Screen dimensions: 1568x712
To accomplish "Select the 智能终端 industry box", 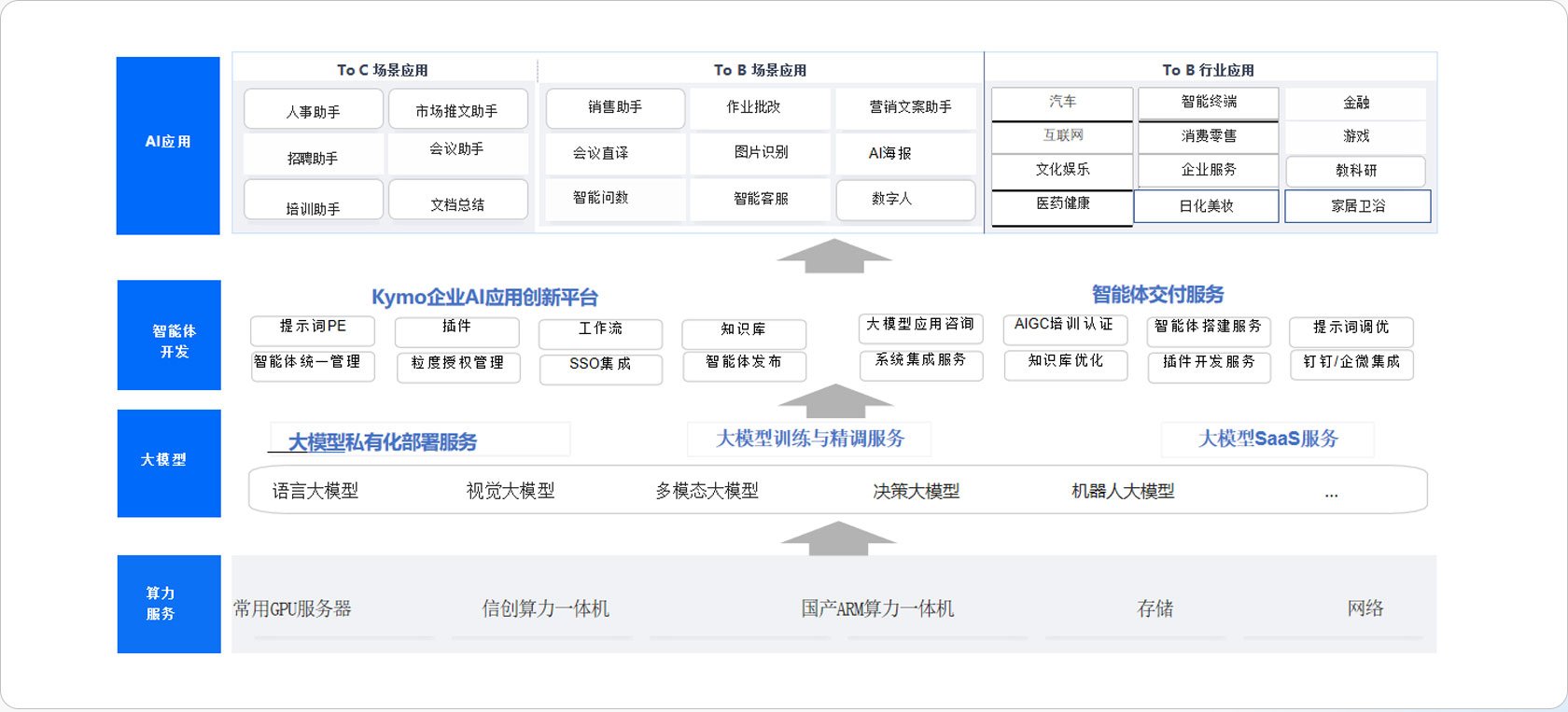I will 1209,104.
